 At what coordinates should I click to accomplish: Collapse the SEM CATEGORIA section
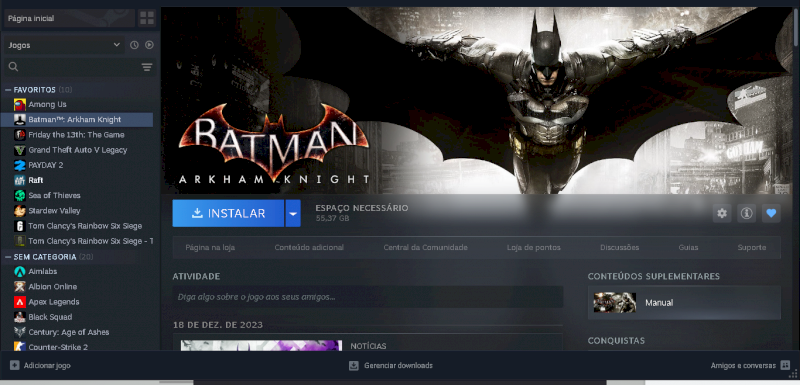click(8, 257)
